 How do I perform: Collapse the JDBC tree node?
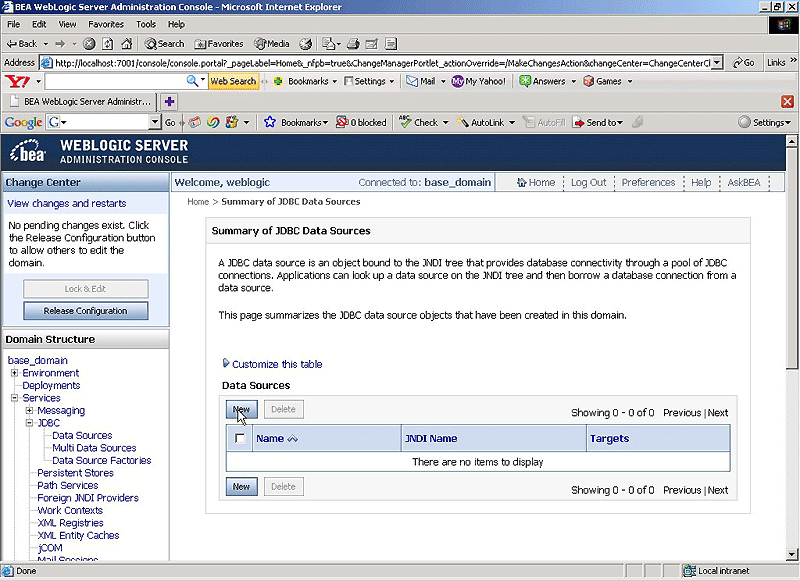30,423
